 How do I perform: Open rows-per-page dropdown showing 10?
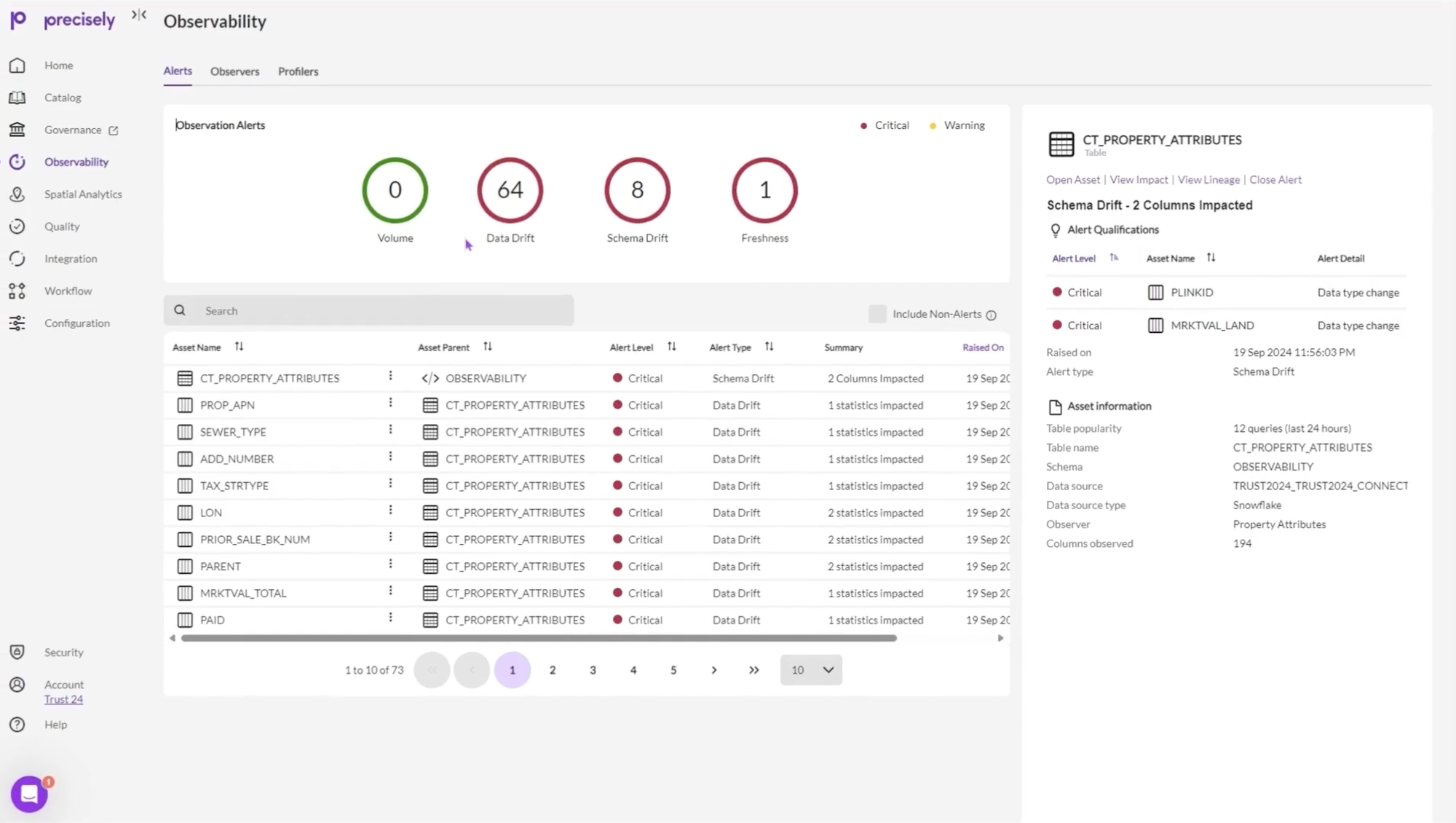811,670
